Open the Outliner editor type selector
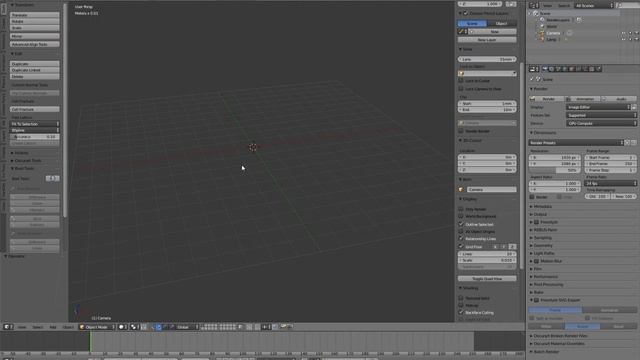 tap(534, 5)
